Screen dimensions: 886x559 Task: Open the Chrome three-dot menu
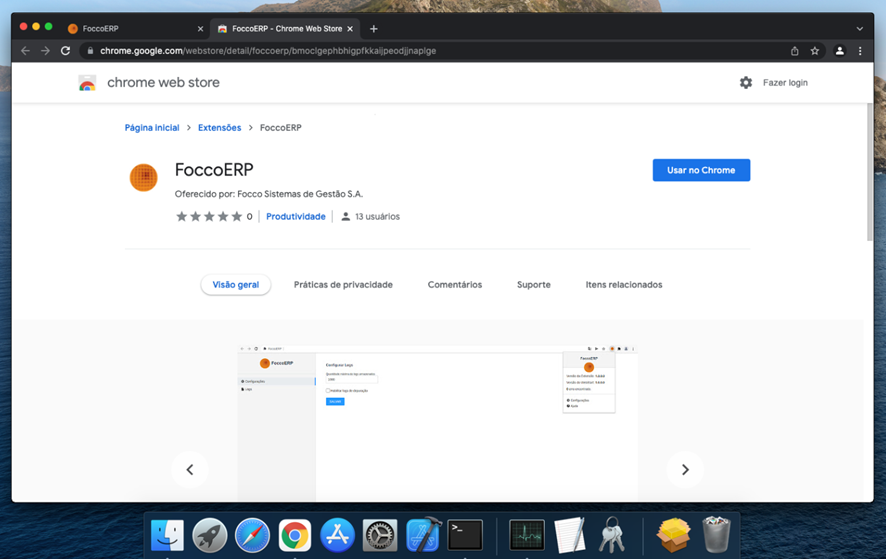[x=860, y=51]
